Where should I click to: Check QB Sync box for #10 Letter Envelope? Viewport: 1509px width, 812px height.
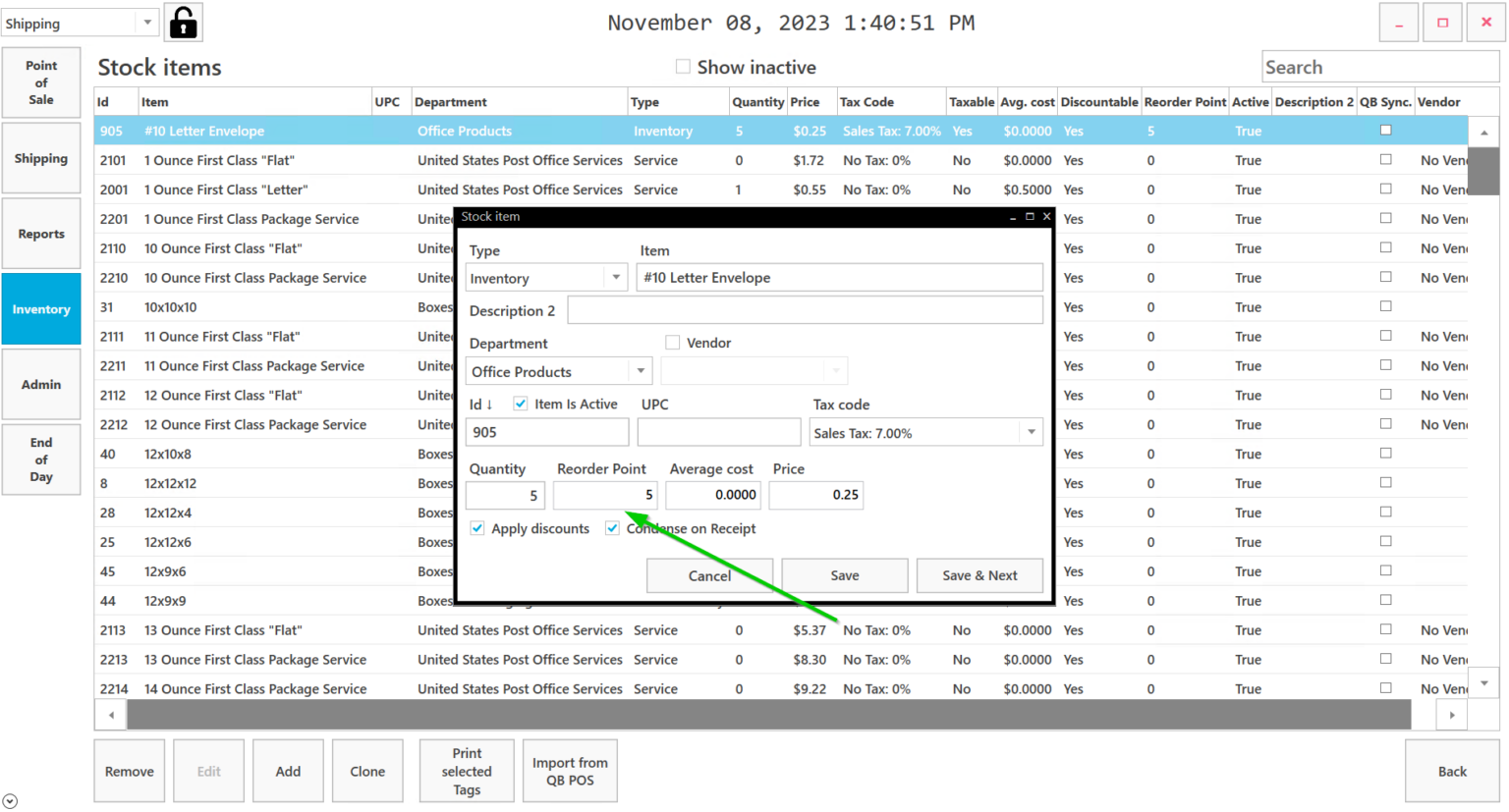click(1385, 131)
